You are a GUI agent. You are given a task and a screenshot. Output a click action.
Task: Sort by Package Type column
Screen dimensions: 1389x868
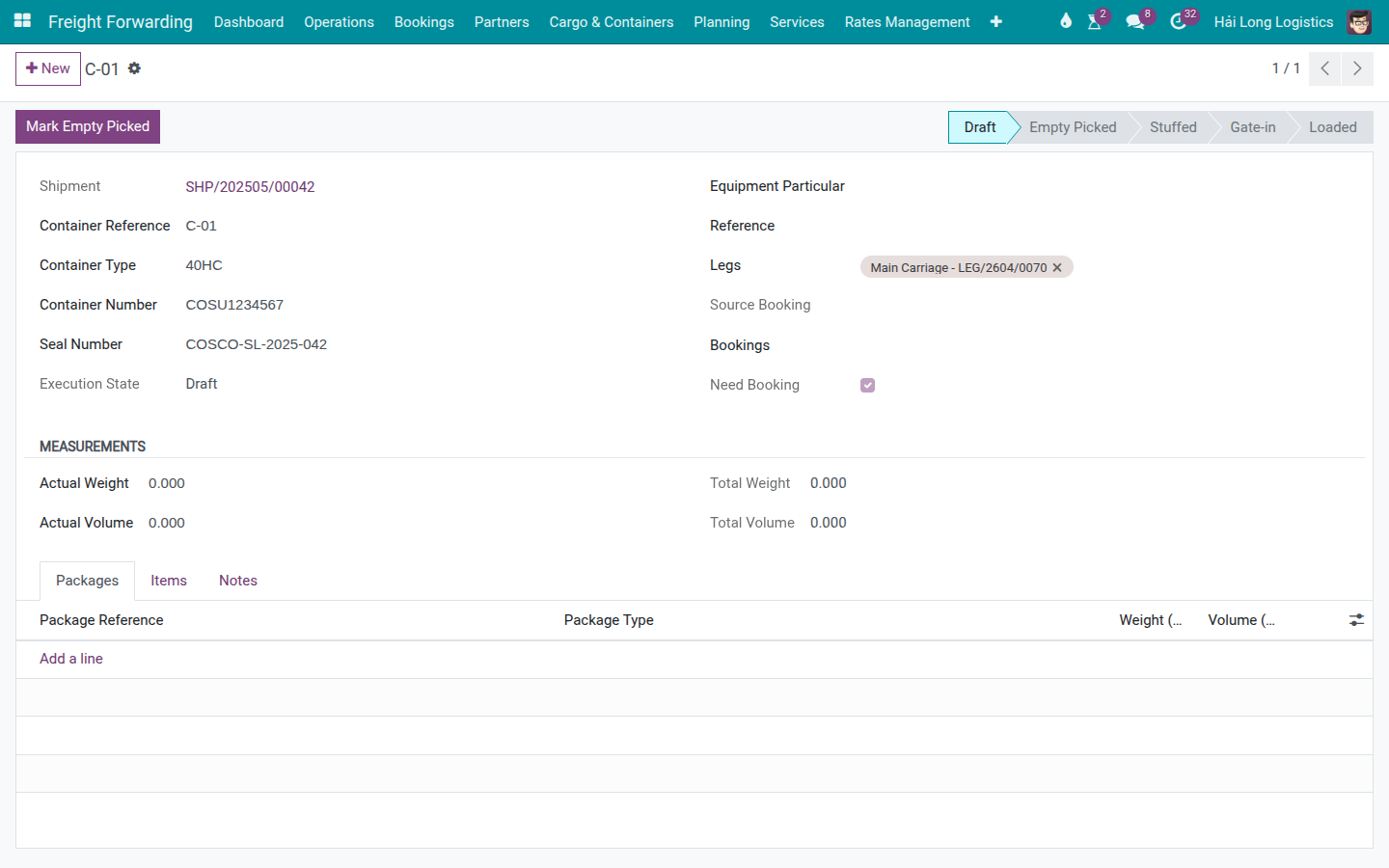[x=609, y=620]
